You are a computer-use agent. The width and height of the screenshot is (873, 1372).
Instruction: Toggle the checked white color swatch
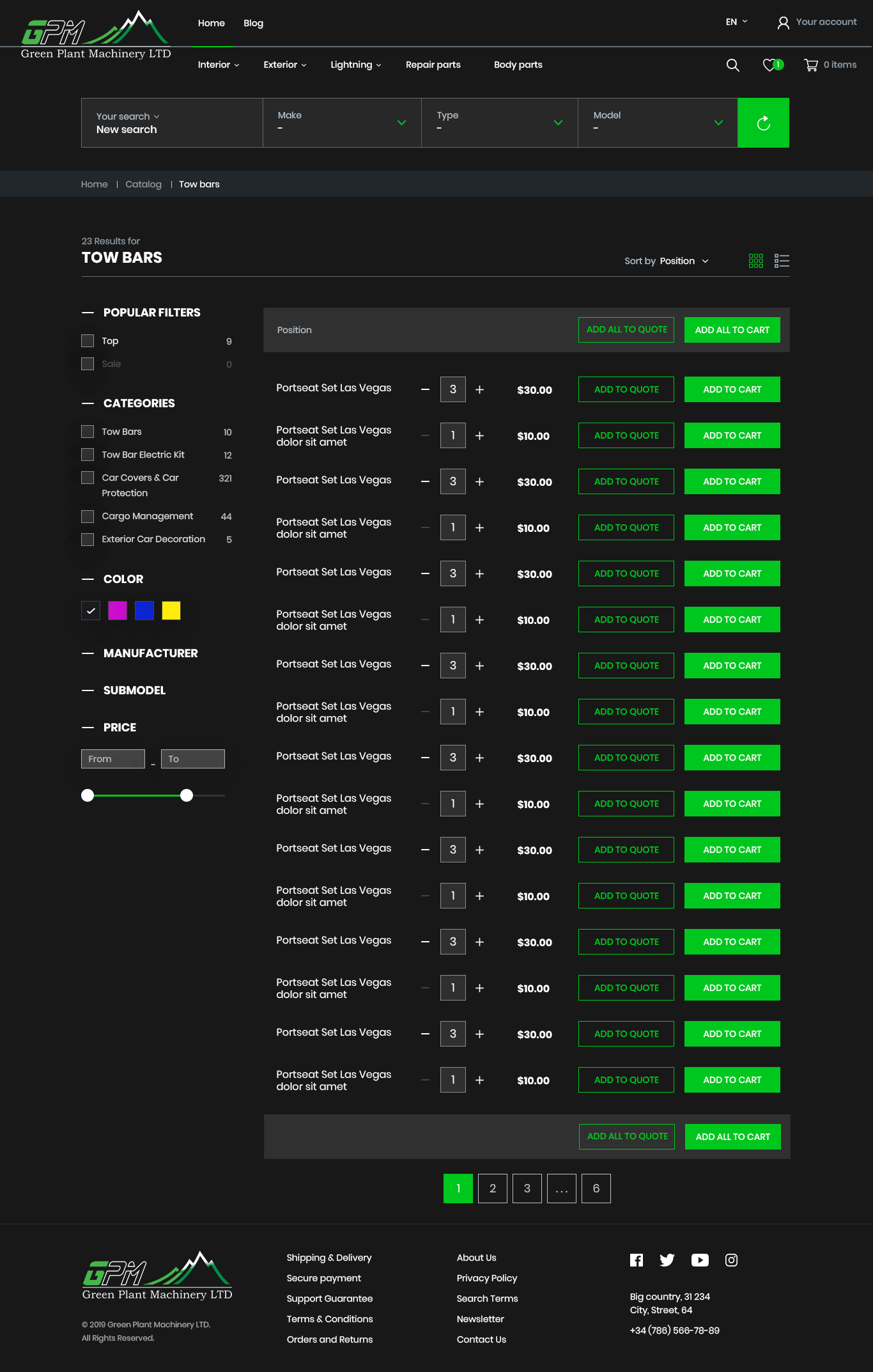91,611
